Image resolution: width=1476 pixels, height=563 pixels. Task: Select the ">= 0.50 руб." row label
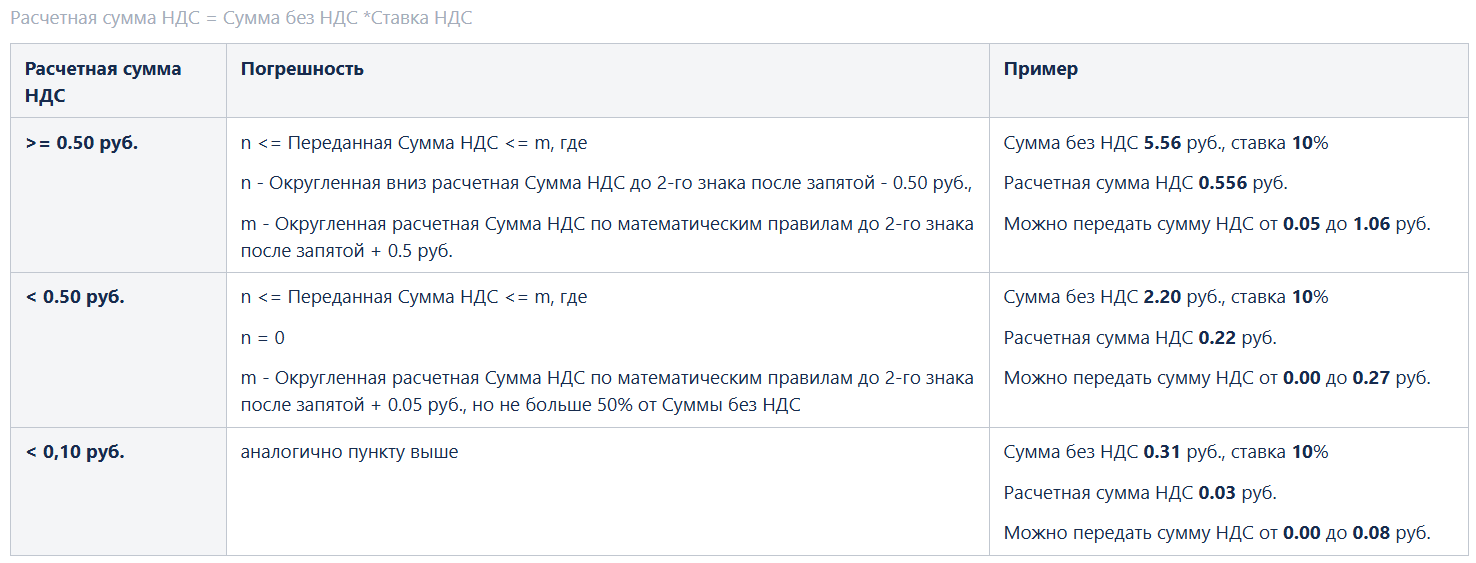(x=82, y=143)
